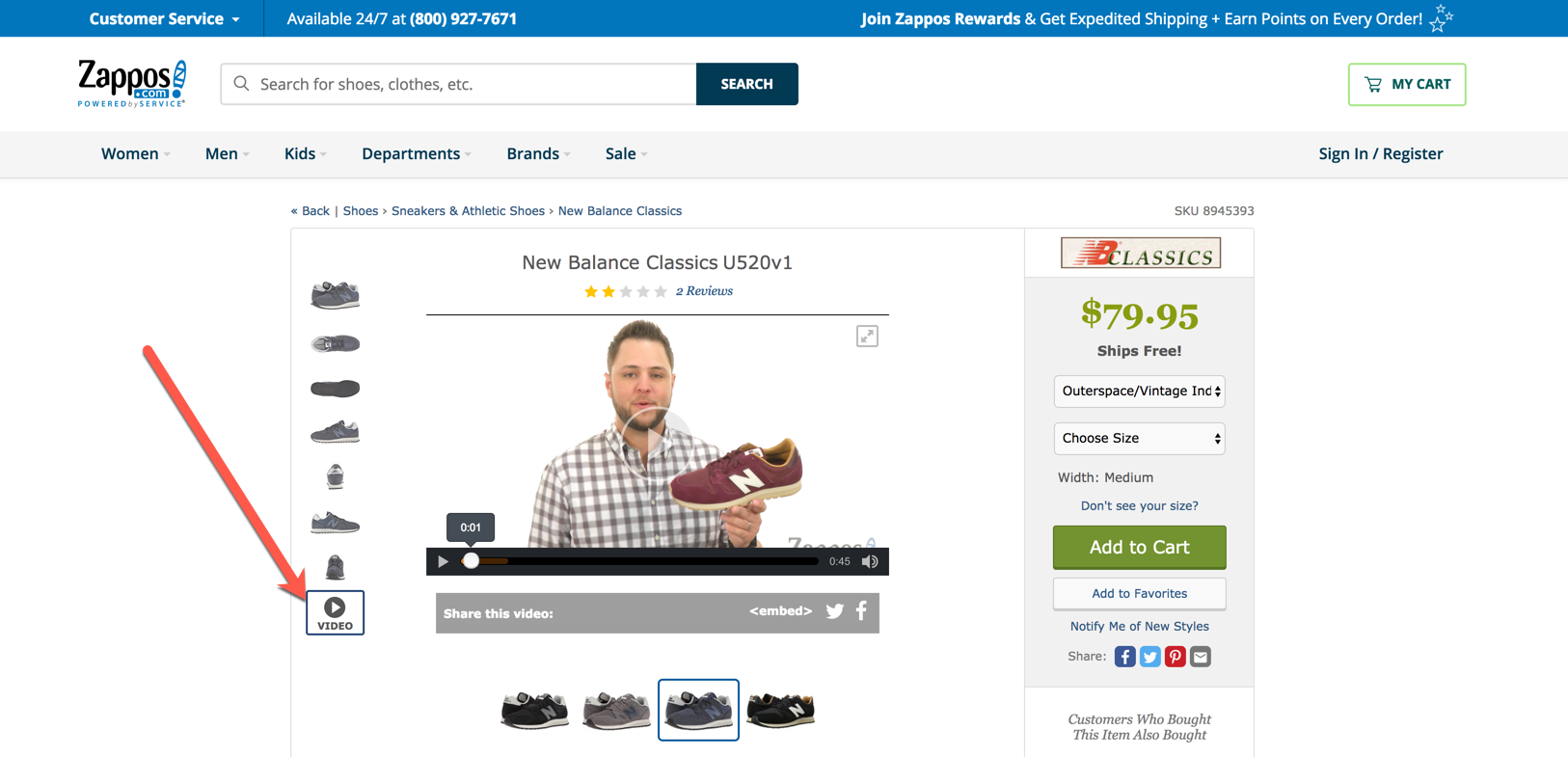The width and height of the screenshot is (1568, 757).
Task: Click the Zappos logo
Action: (132, 83)
